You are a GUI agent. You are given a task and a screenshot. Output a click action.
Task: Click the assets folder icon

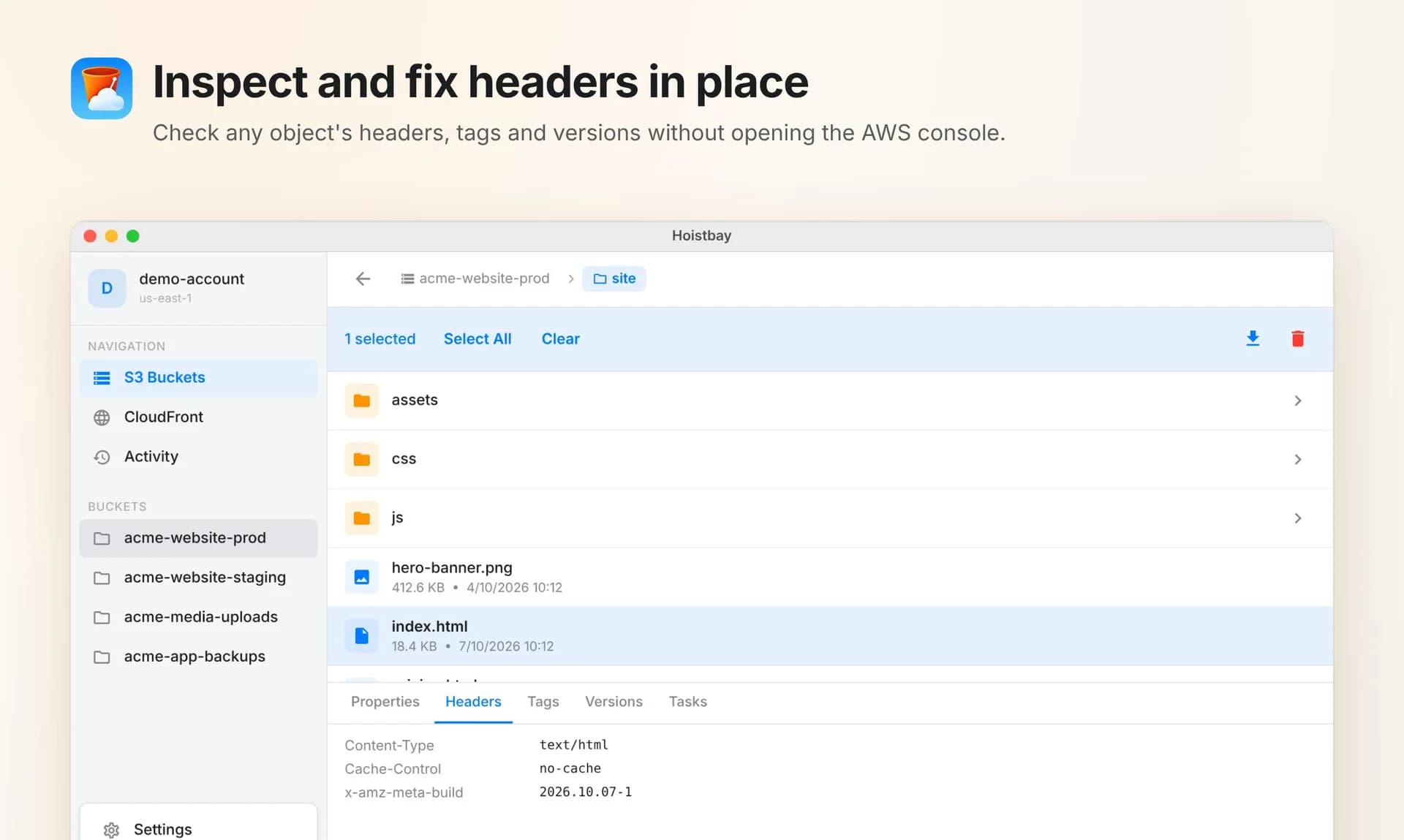pyautogui.click(x=361, y=401)
